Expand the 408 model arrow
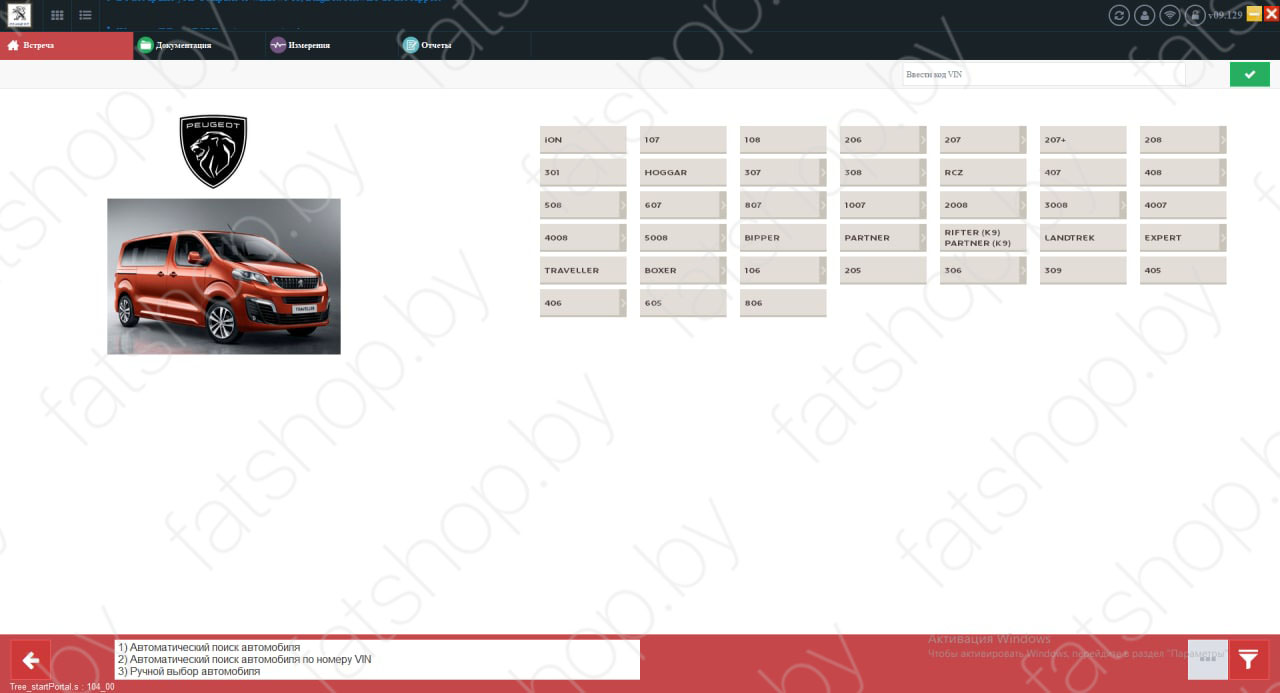This screenshot has height=693, width=1280. click(1223, 172)
